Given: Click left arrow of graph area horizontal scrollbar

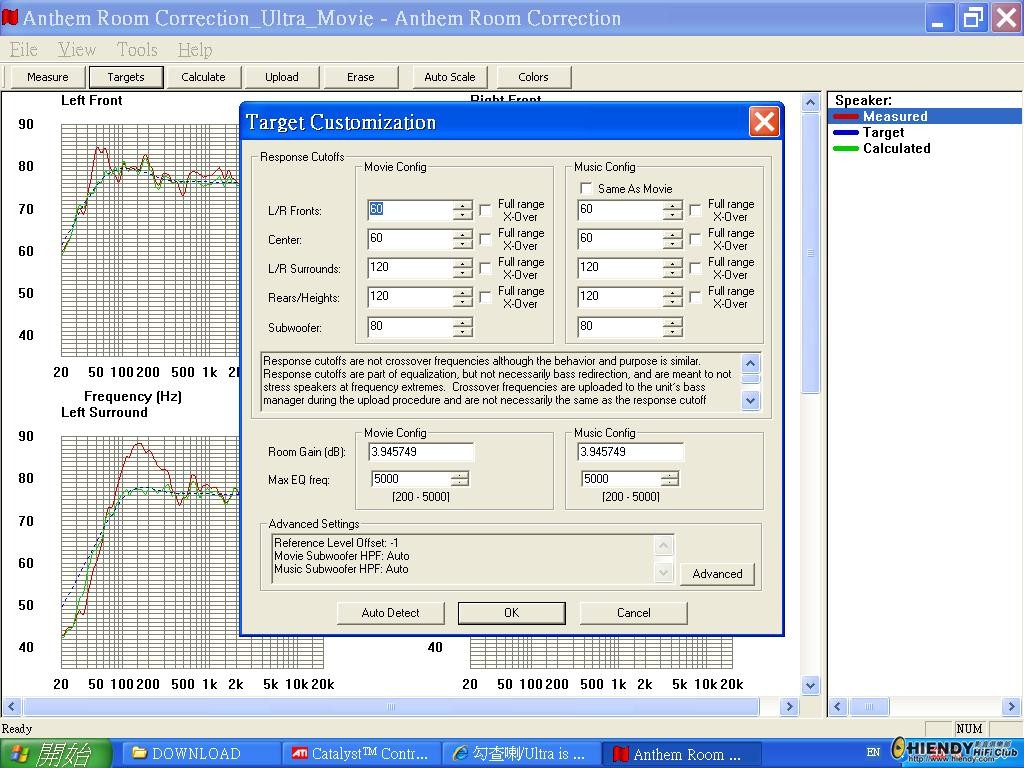Looking at the screenshot, I should pyautogui.click(x=11, y=706).
